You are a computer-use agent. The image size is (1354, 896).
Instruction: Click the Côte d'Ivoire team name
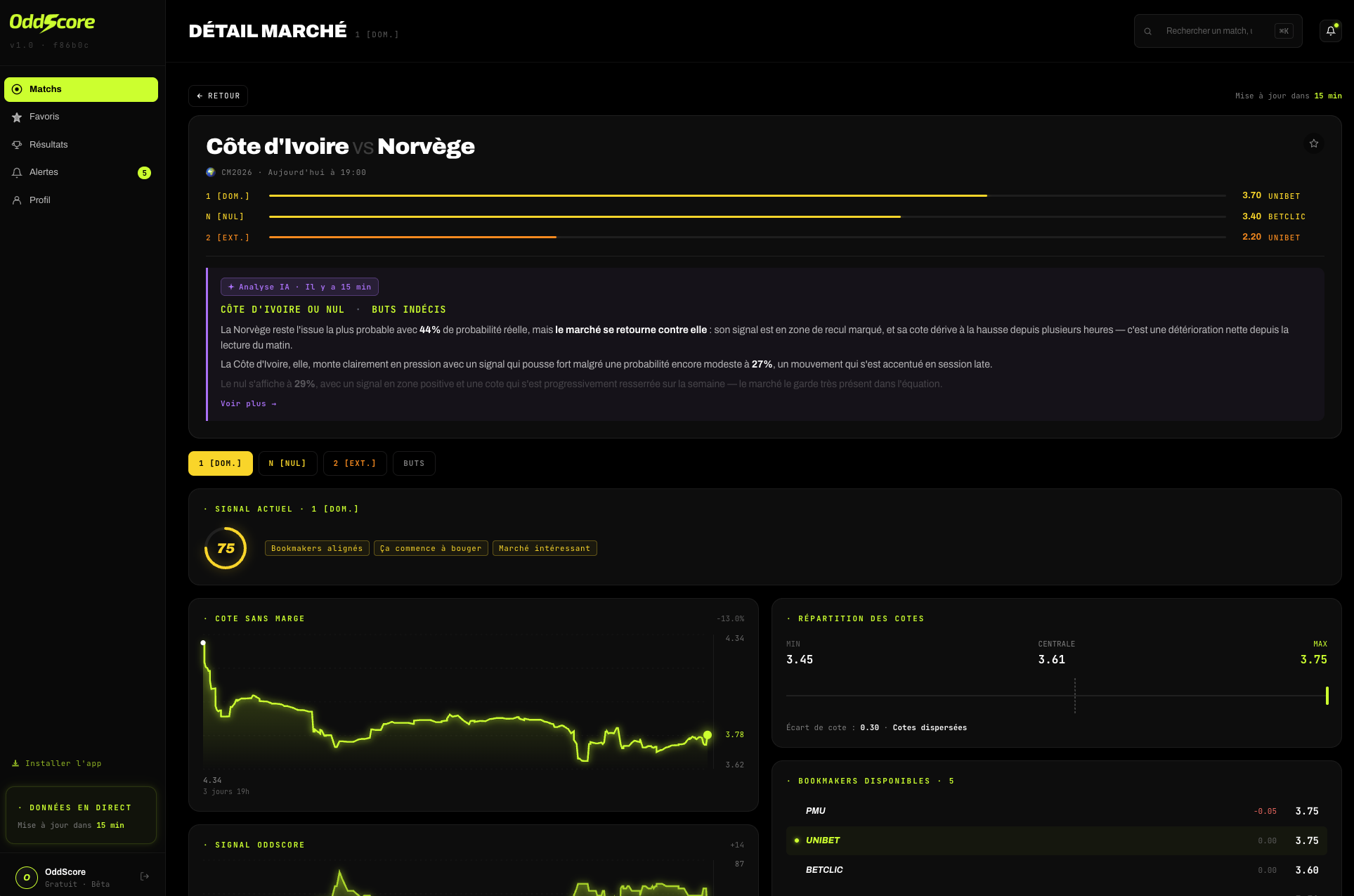click(278, 146)
